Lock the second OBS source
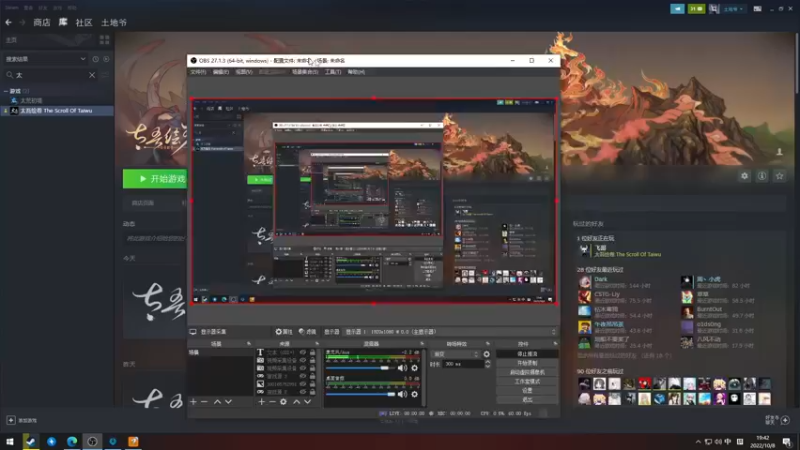 [312, 360]
